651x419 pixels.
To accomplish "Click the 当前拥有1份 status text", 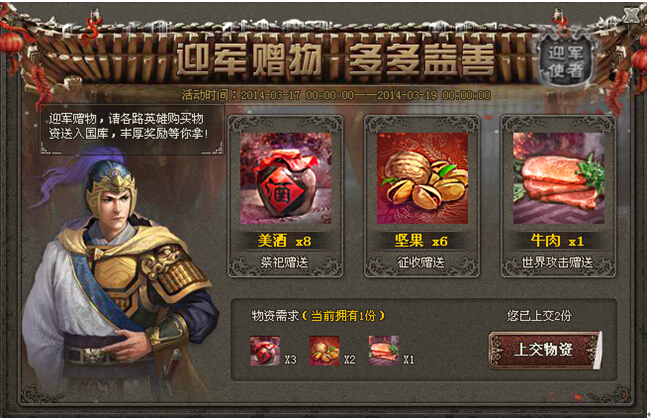I will (343, 316).
